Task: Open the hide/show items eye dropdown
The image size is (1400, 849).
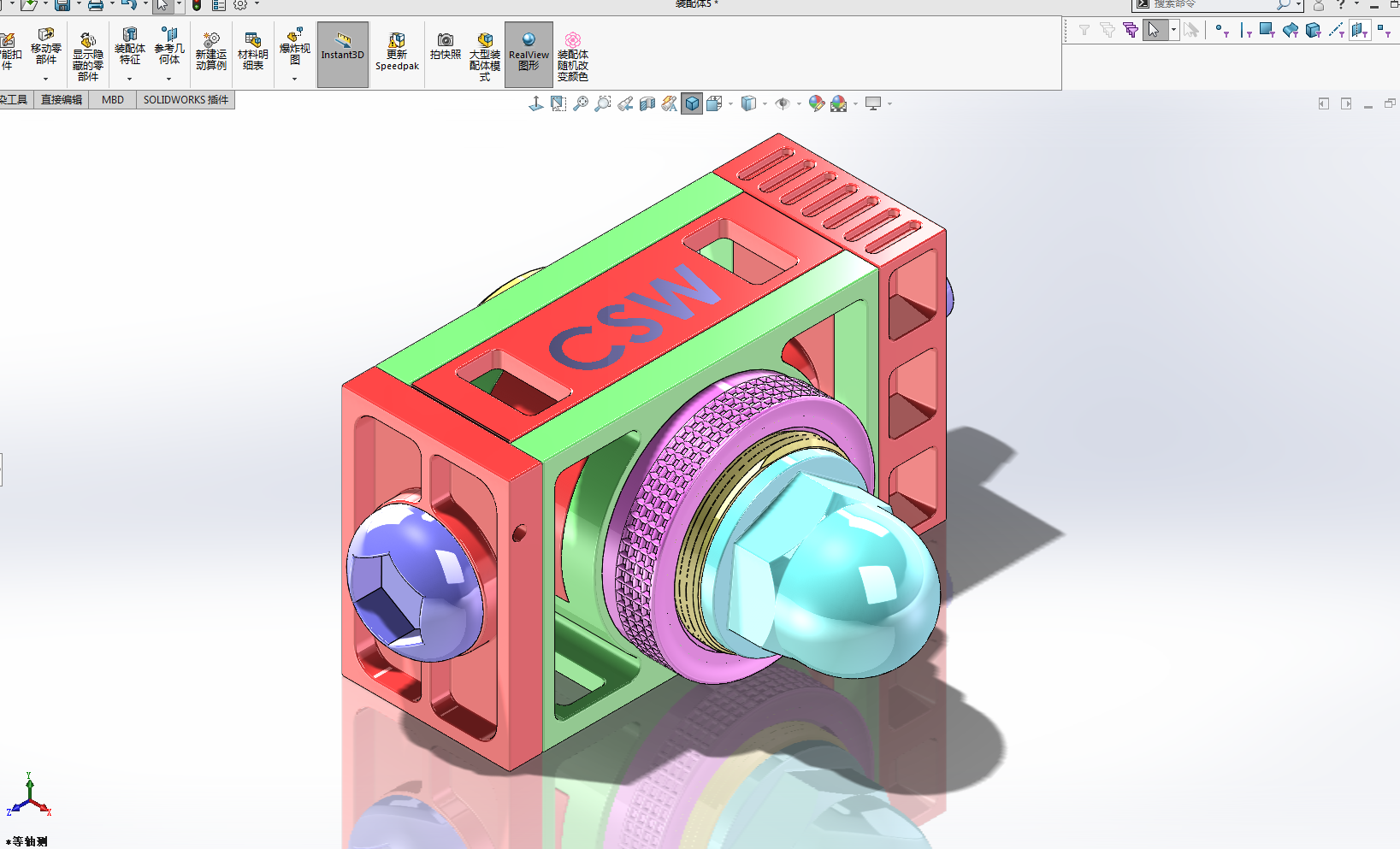Action: click(x=798, y=103)
